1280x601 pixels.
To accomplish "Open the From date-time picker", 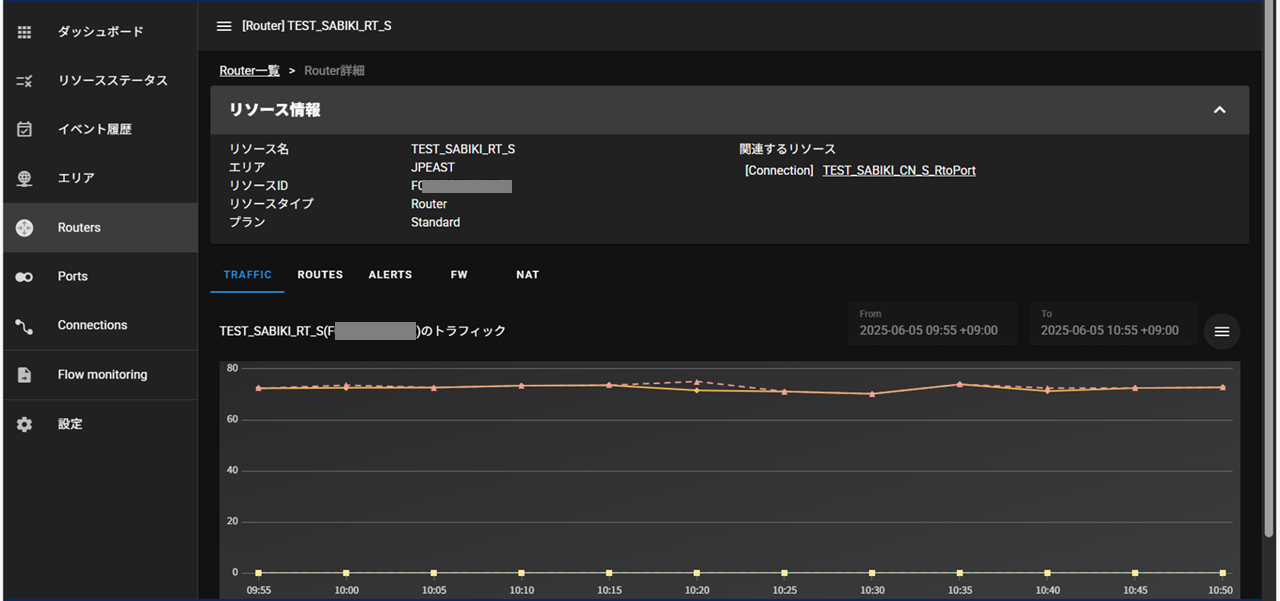I will (931, 324).
